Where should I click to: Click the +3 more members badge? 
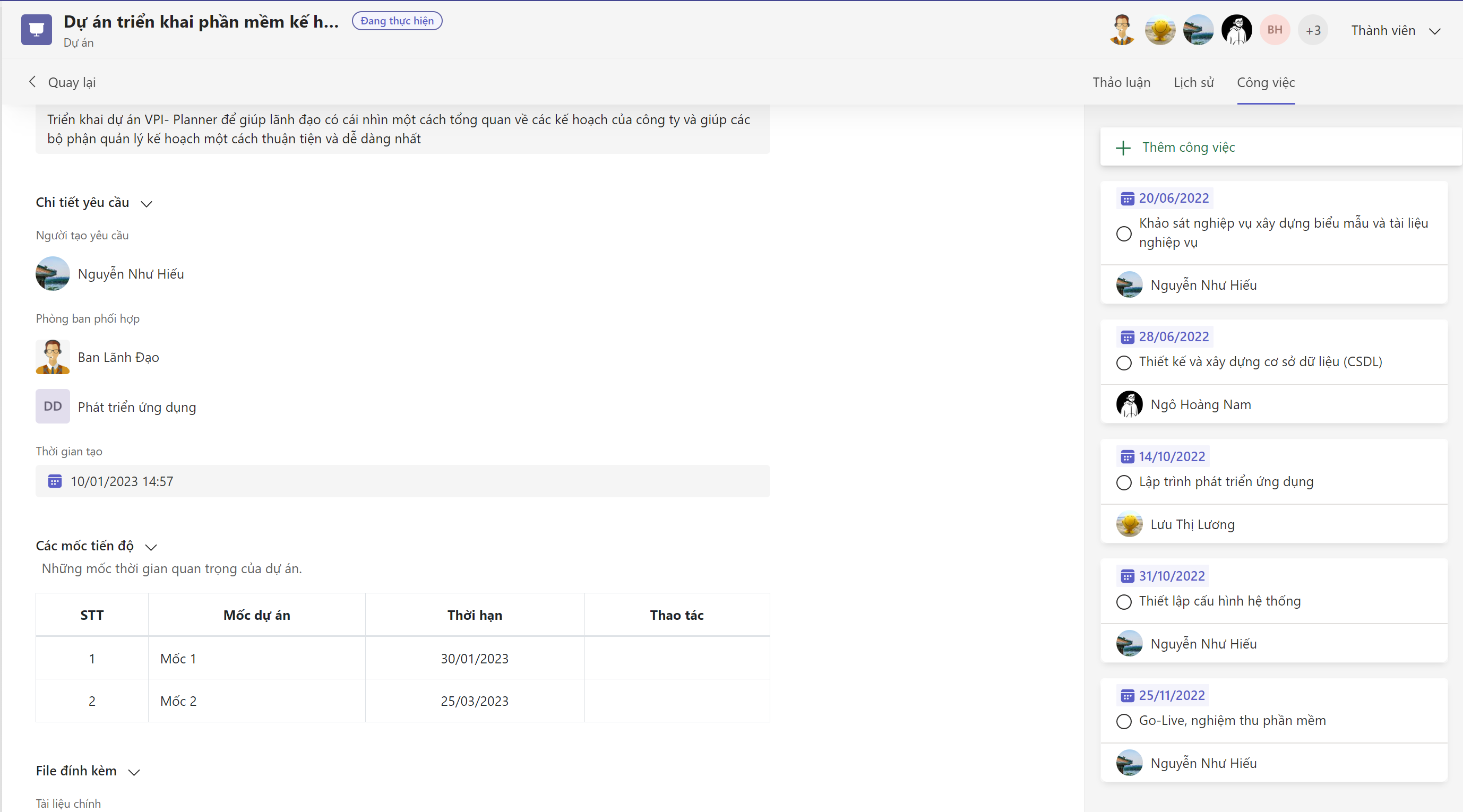coord(1312,30)
